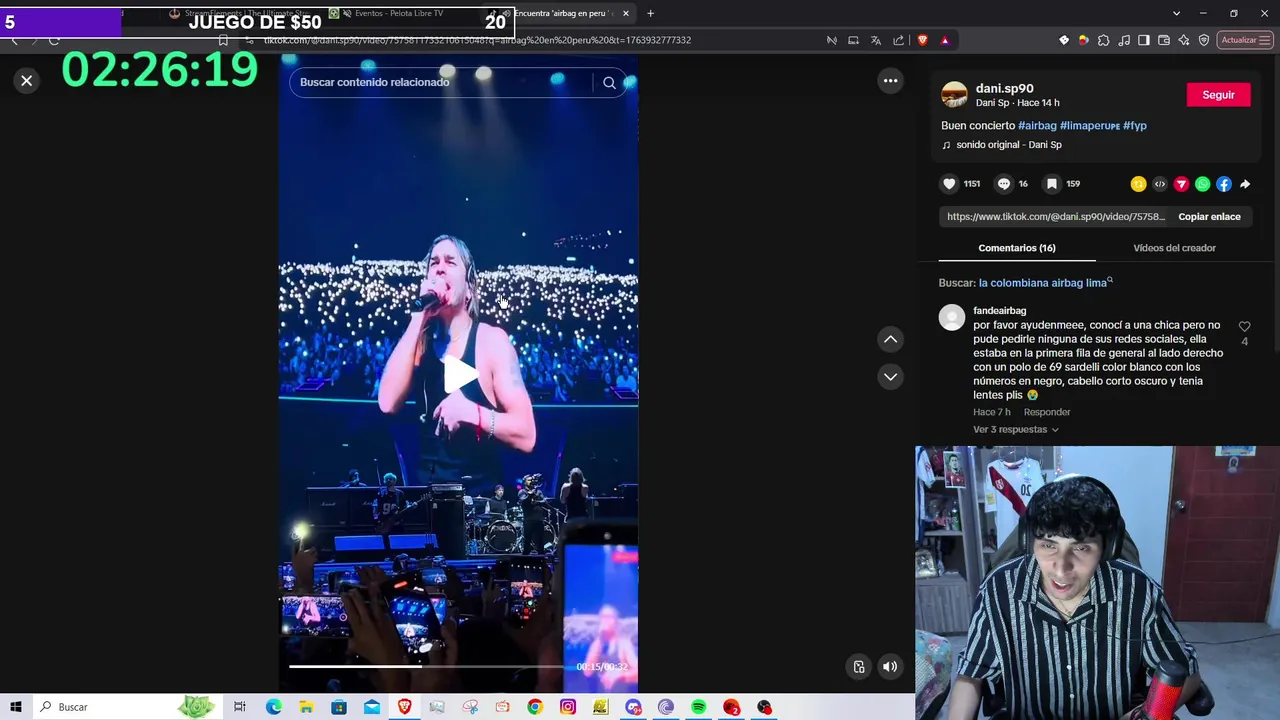Viewport: 1280px width, 720px height.
Task: Open a new browser tab
Action: (650, 13)
